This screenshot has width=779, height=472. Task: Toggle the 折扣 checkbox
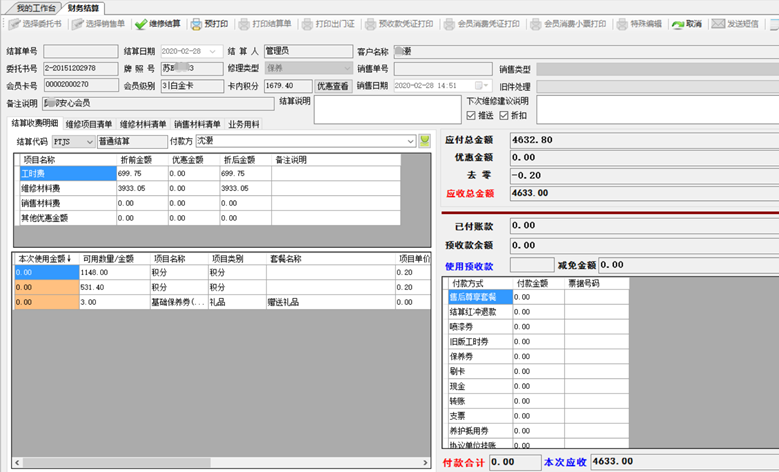504,116
